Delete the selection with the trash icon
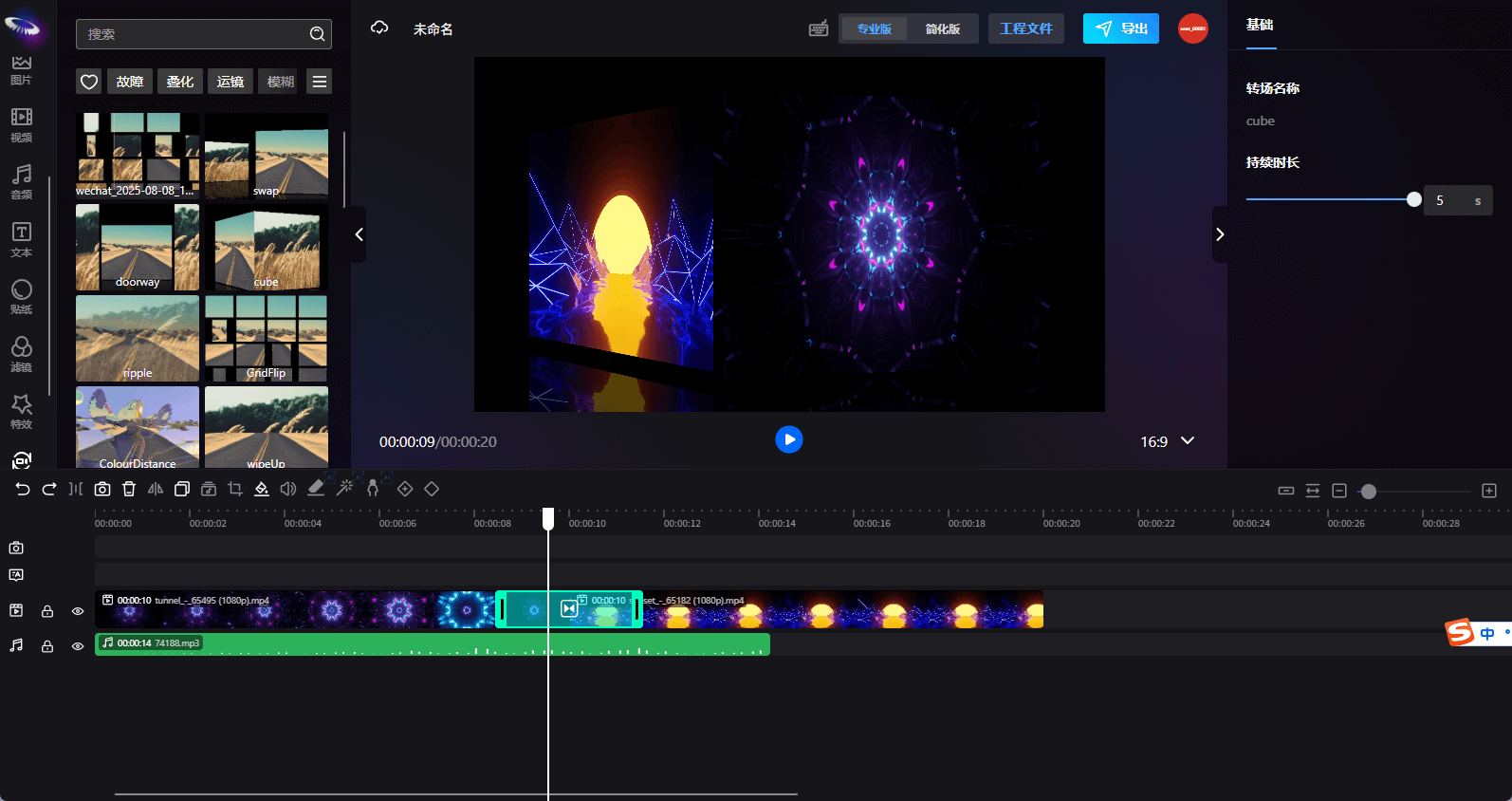Viewport: 1512px width, 801px height. coord(129,489)
